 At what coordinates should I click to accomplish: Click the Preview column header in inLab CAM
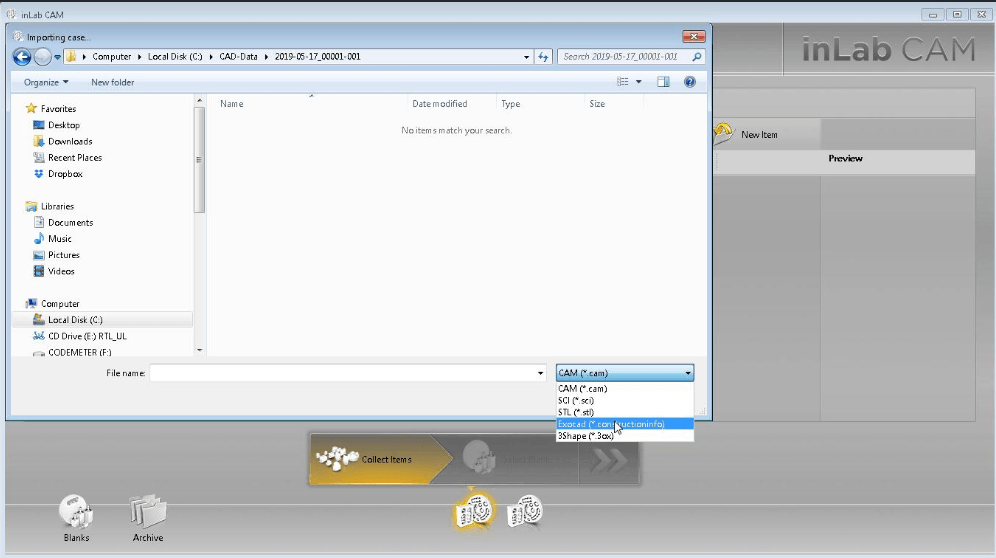pyautogui.click(x=845, y=158)
